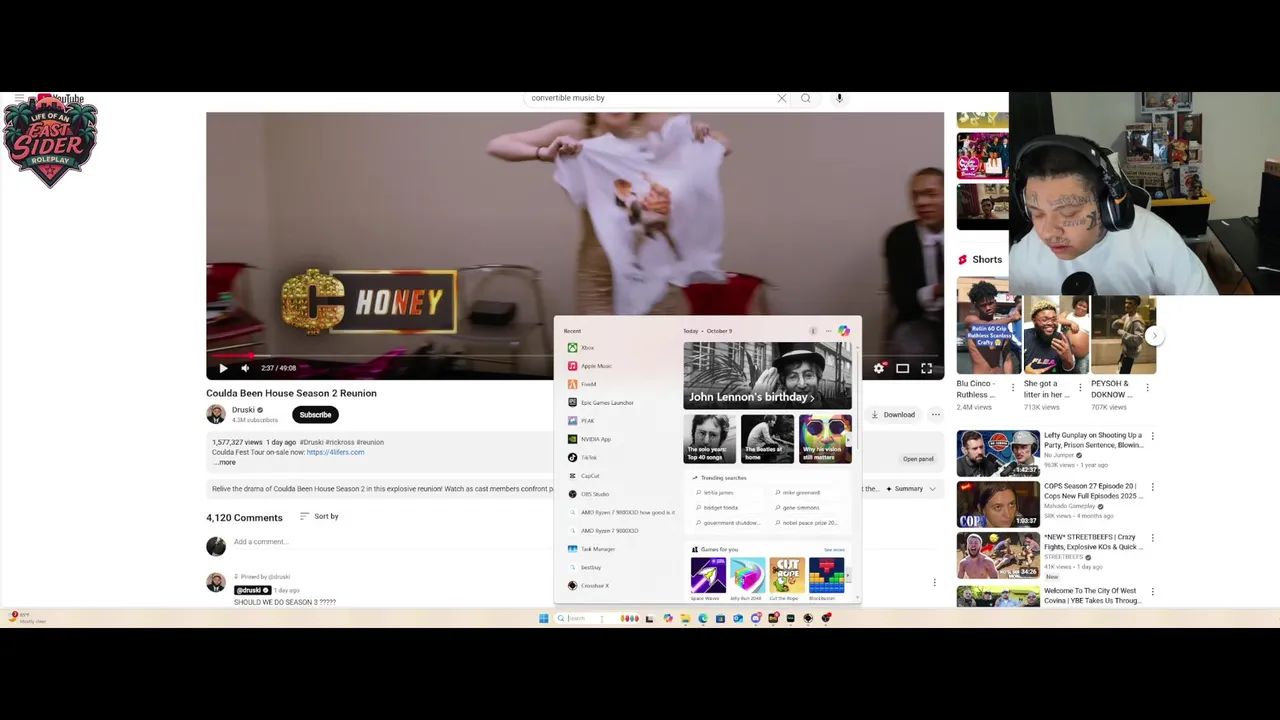Mute the video with the volume icon
1280x720 pixels.
(245, 368)
